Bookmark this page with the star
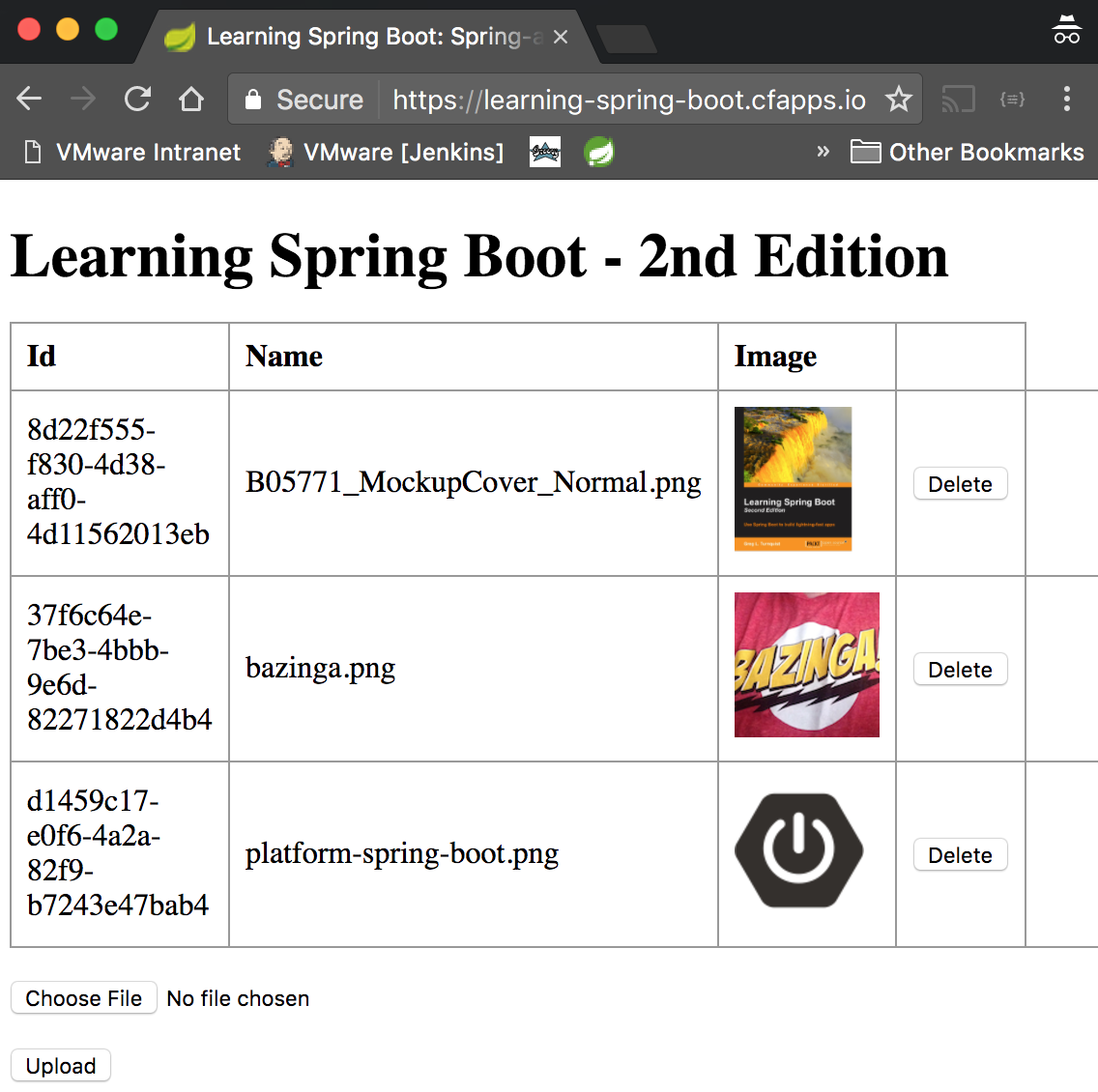 pyautogui.click(x=899, y=99)
